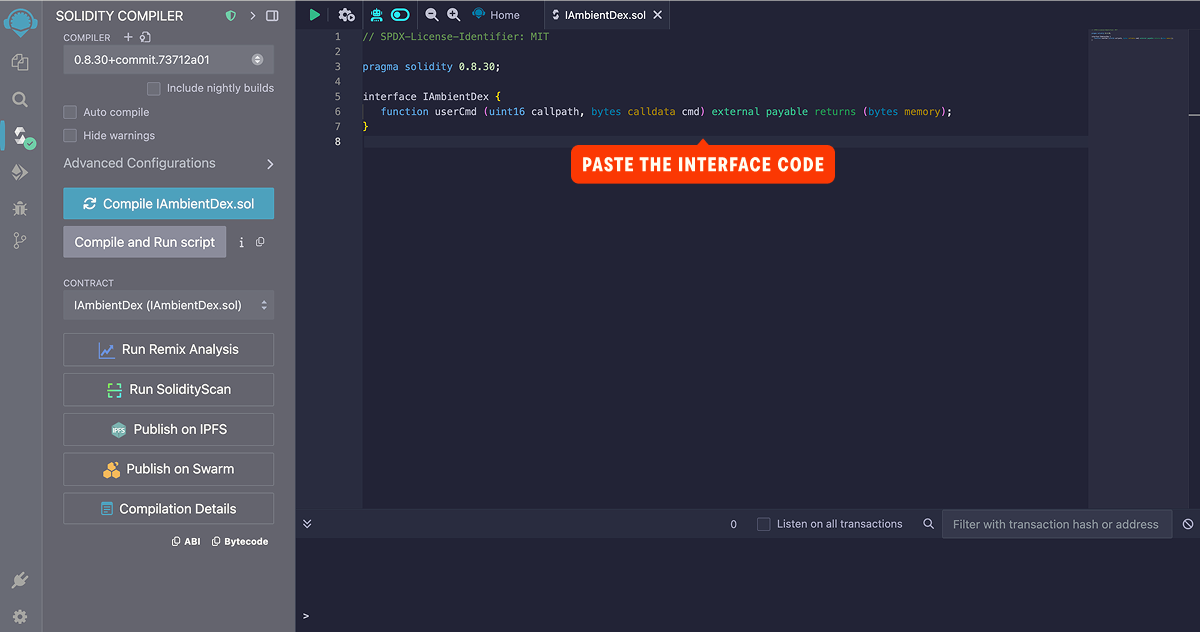The width and height of the screenshot is (1200, 632).
Task: Click Publish on Swarm
Action: [168, 469]
